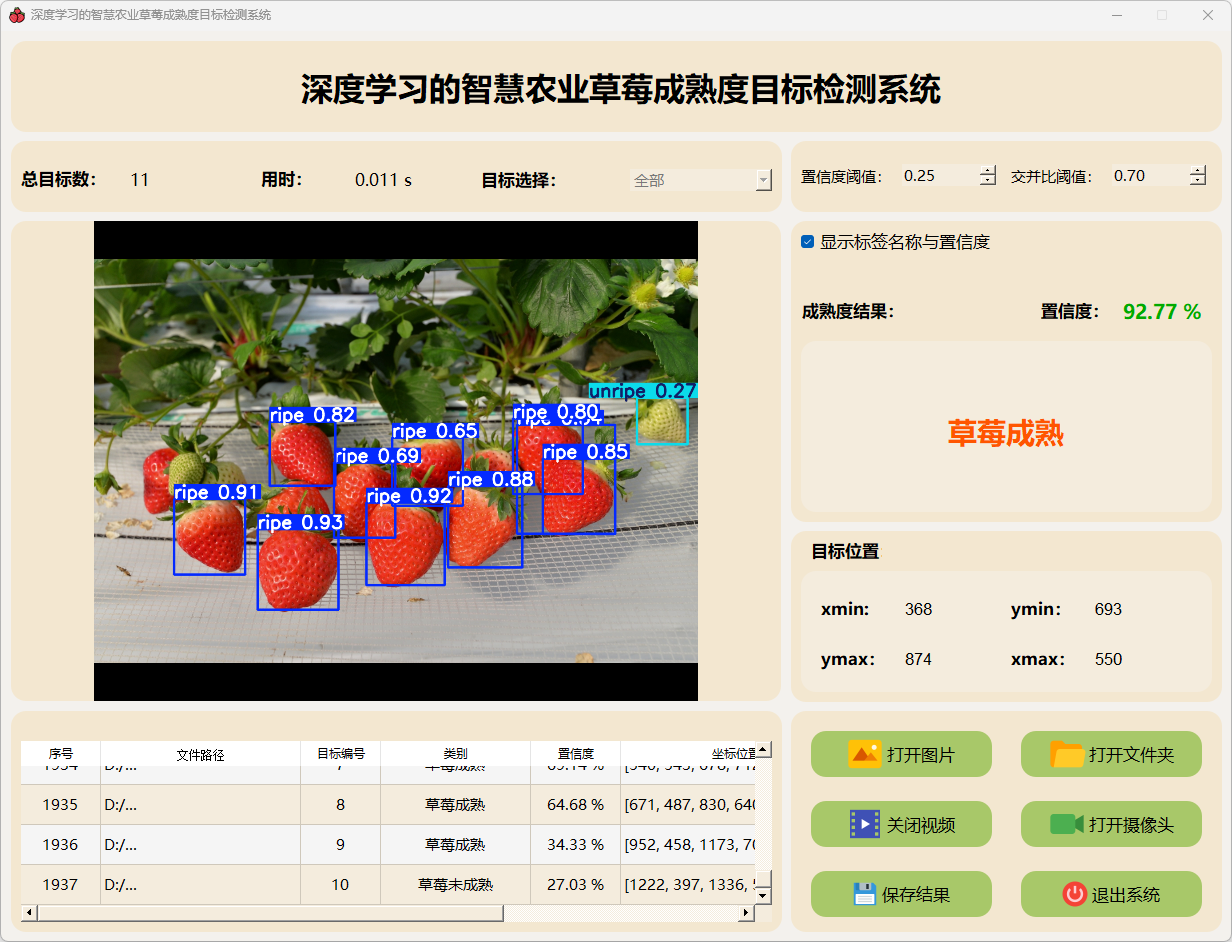This screenshot has height=942, width=1232.
Task: Click the 27.03 % confidence cell
Action: 576,884
